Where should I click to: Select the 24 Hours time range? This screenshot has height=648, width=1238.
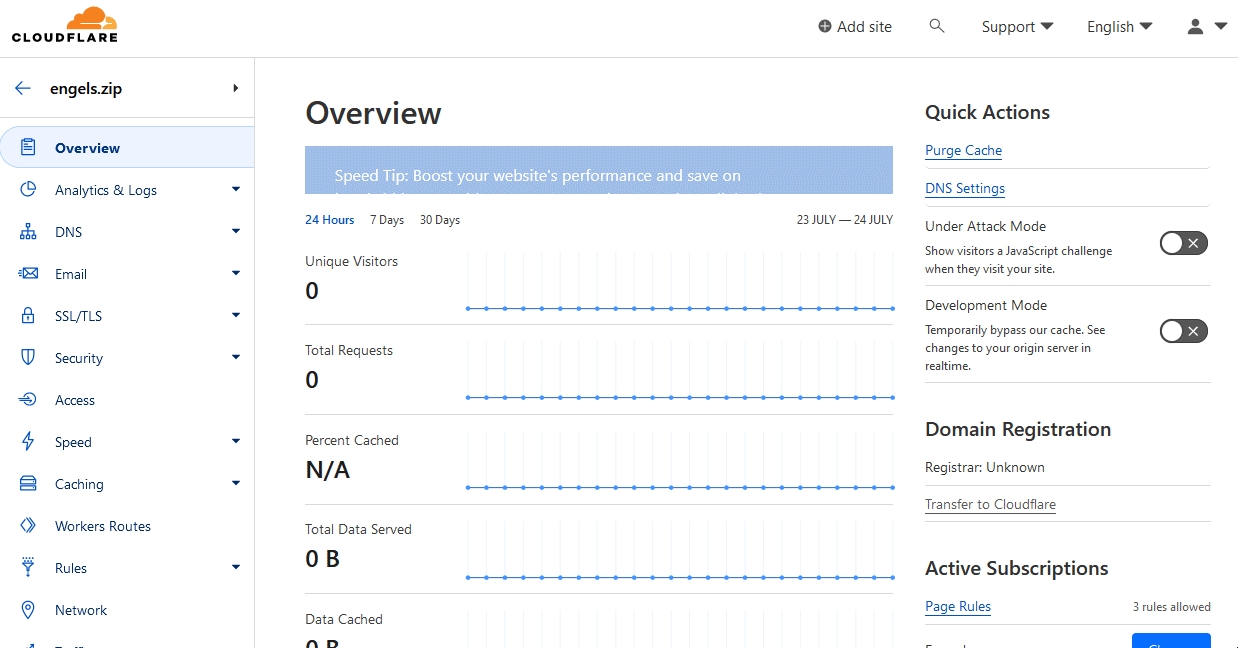(330, 220)
